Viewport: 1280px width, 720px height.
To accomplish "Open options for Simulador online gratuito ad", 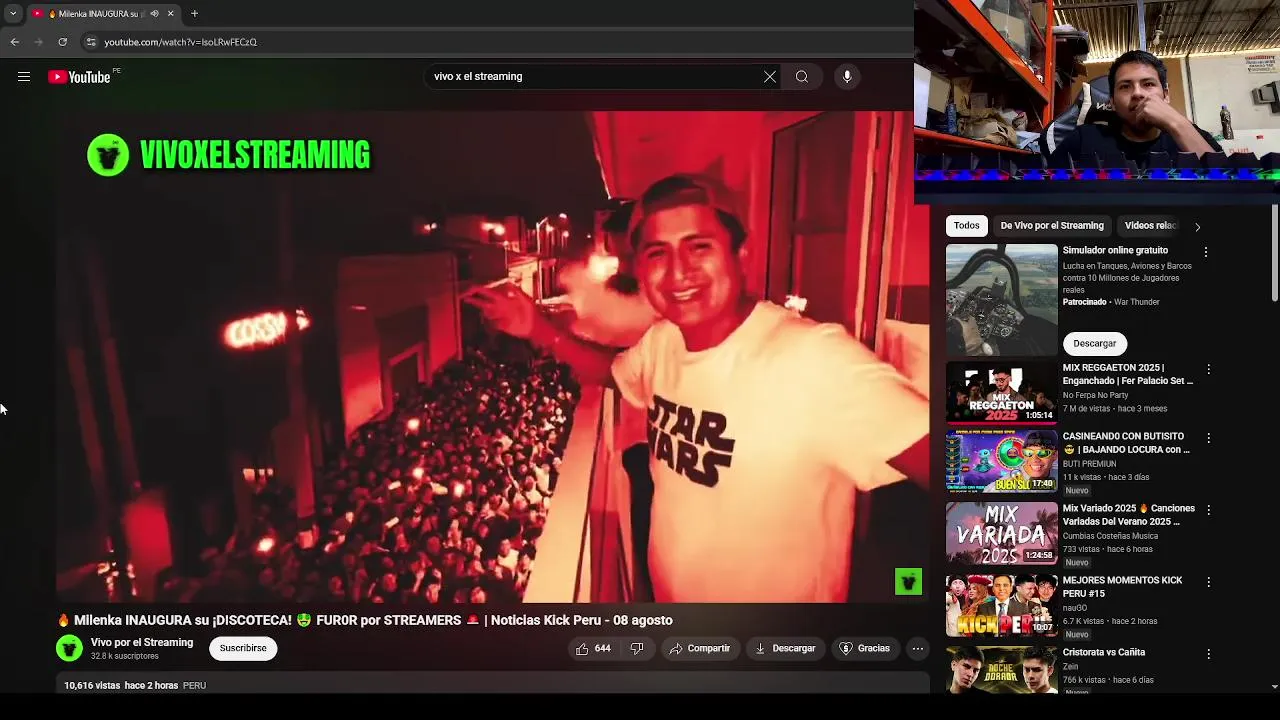I will [1206, 252].
